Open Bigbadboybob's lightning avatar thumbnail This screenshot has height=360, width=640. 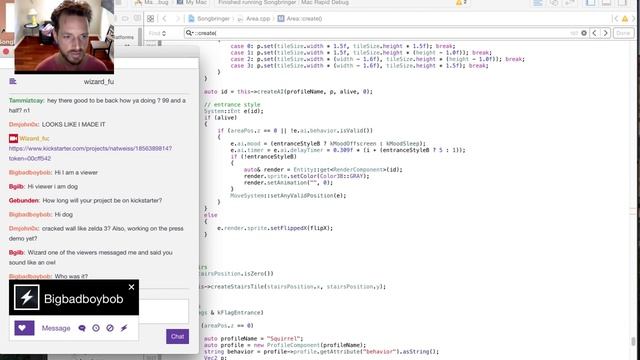coord(27,297)
